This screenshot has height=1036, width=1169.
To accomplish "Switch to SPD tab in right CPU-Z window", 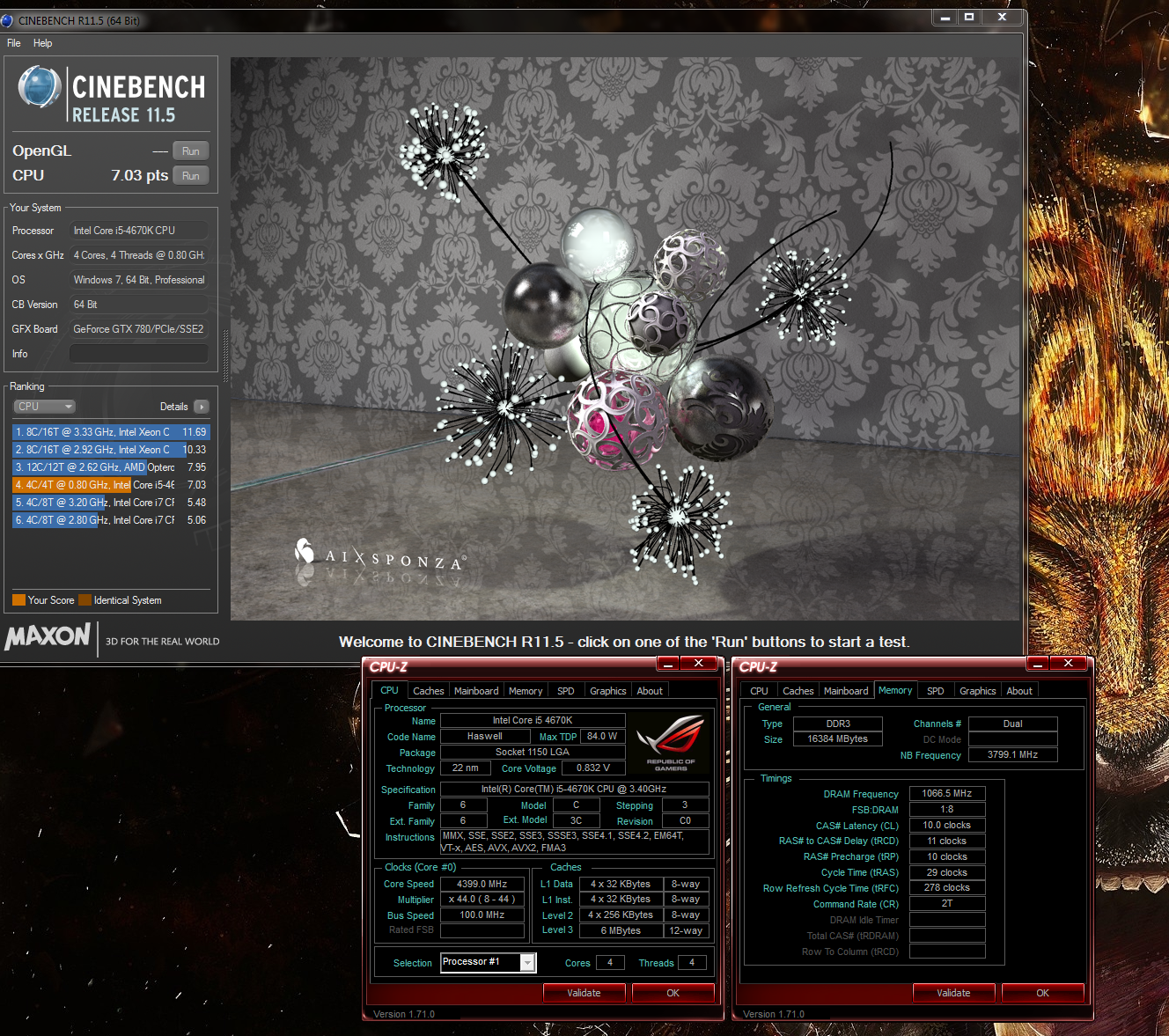I will point(936,691).
